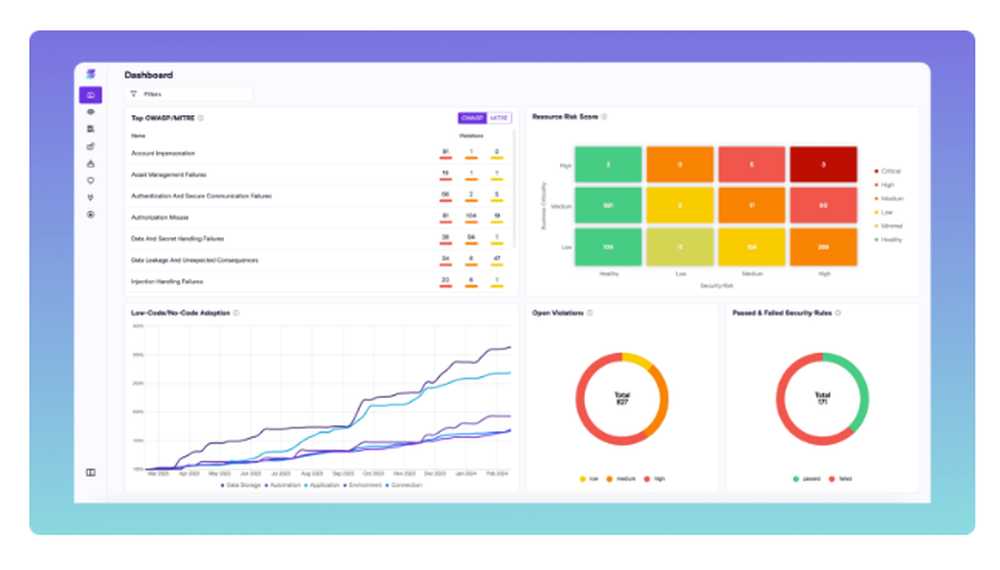Open the eye icon in the sidebar
Screen dimensions: 1000x570
tap(91, 112)
